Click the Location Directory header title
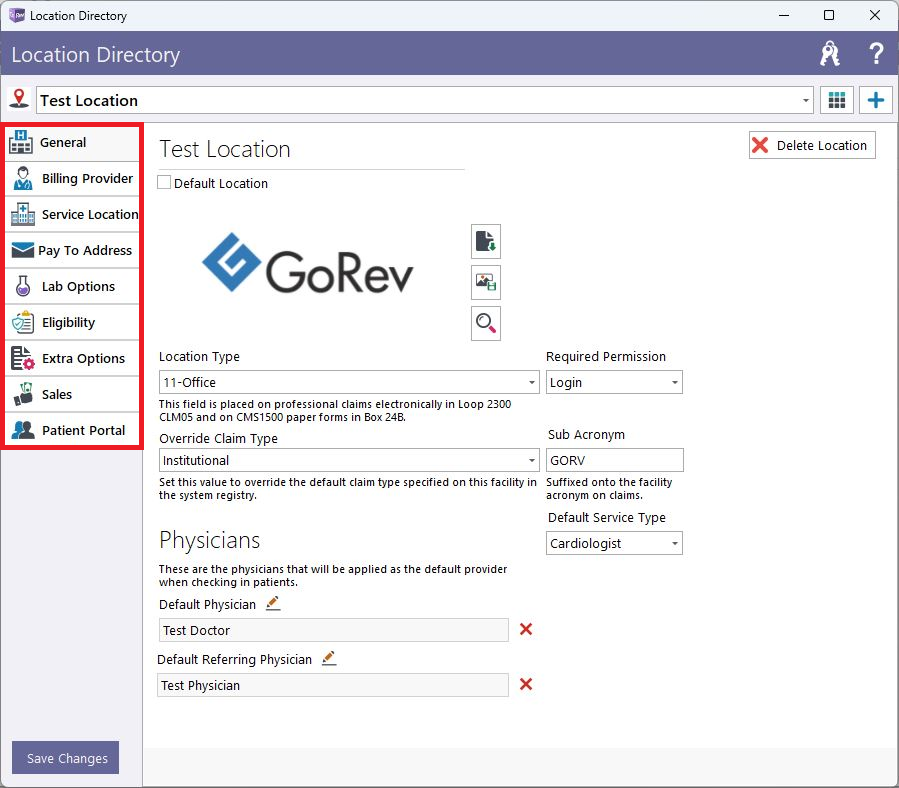This screenshot has height=788, width=899. click(96, 54)
